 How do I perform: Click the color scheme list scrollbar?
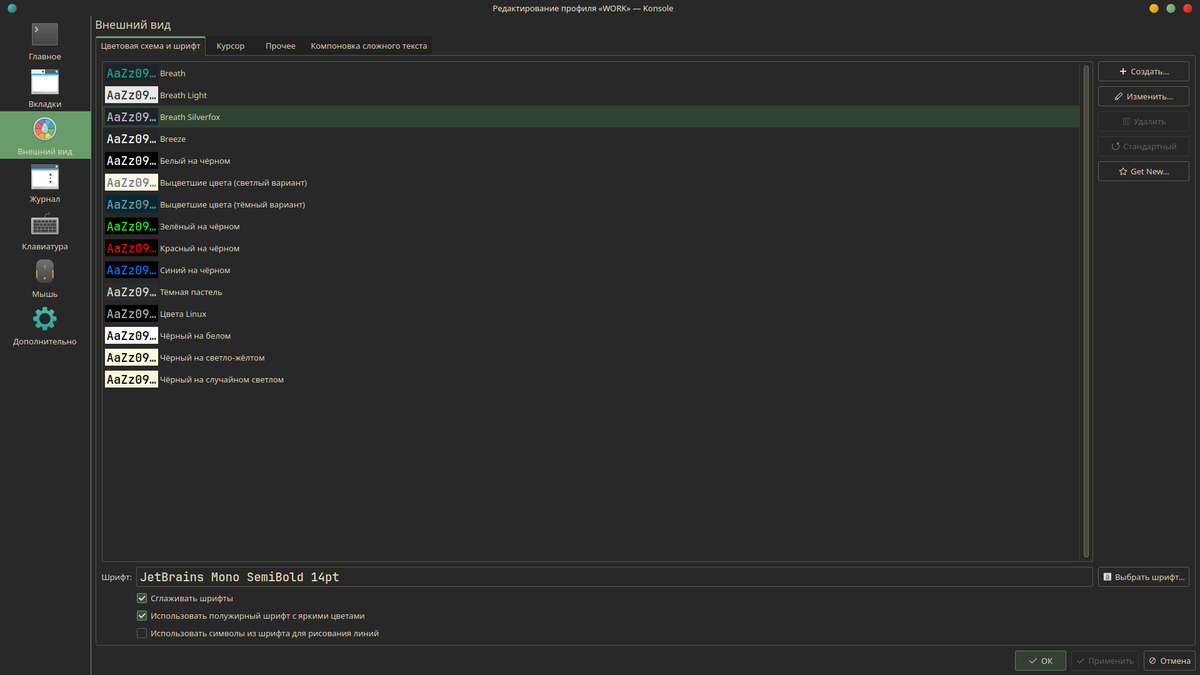[1086, 311]
